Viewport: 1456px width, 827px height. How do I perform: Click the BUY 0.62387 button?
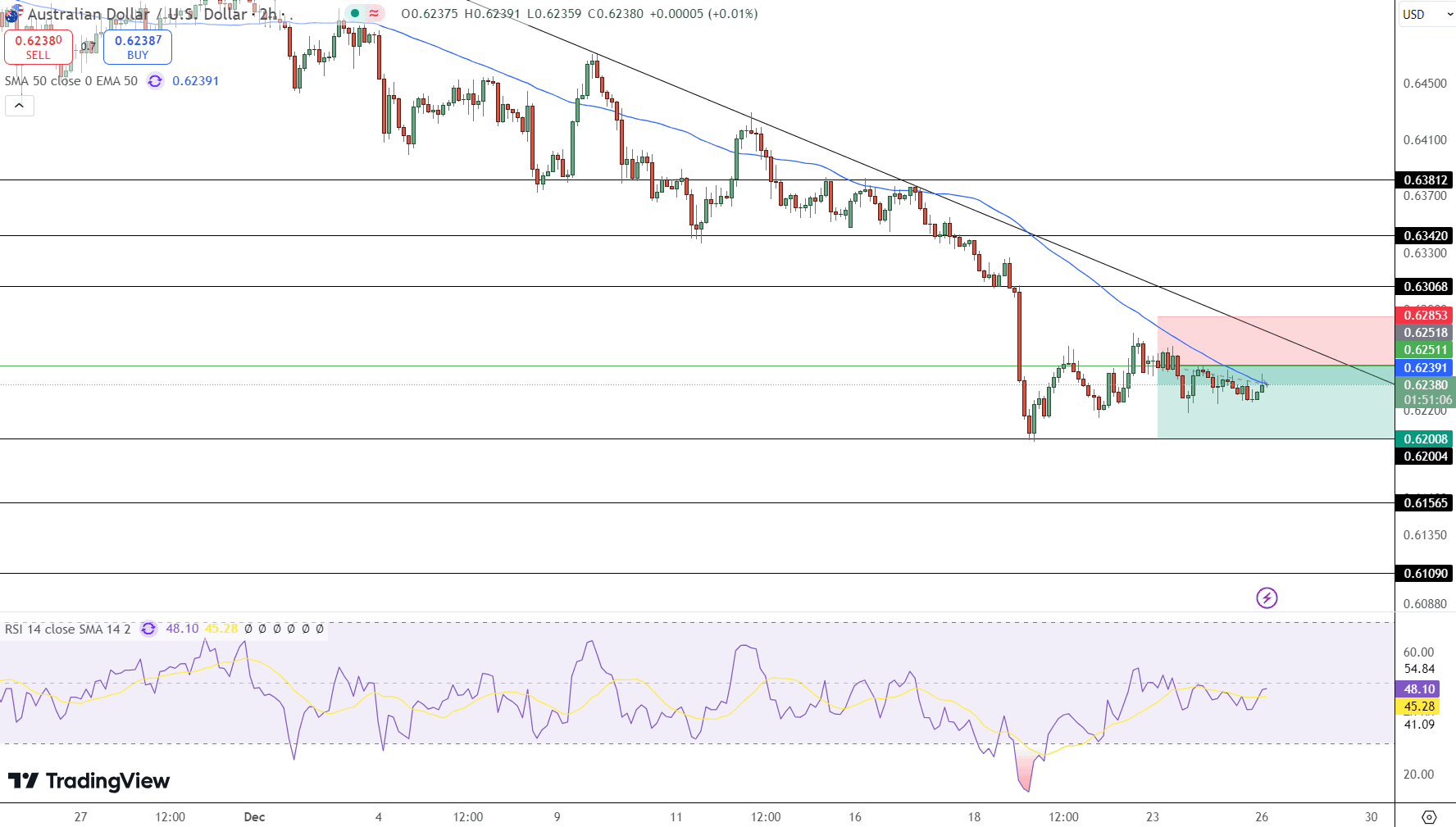(x=138, y=47)
